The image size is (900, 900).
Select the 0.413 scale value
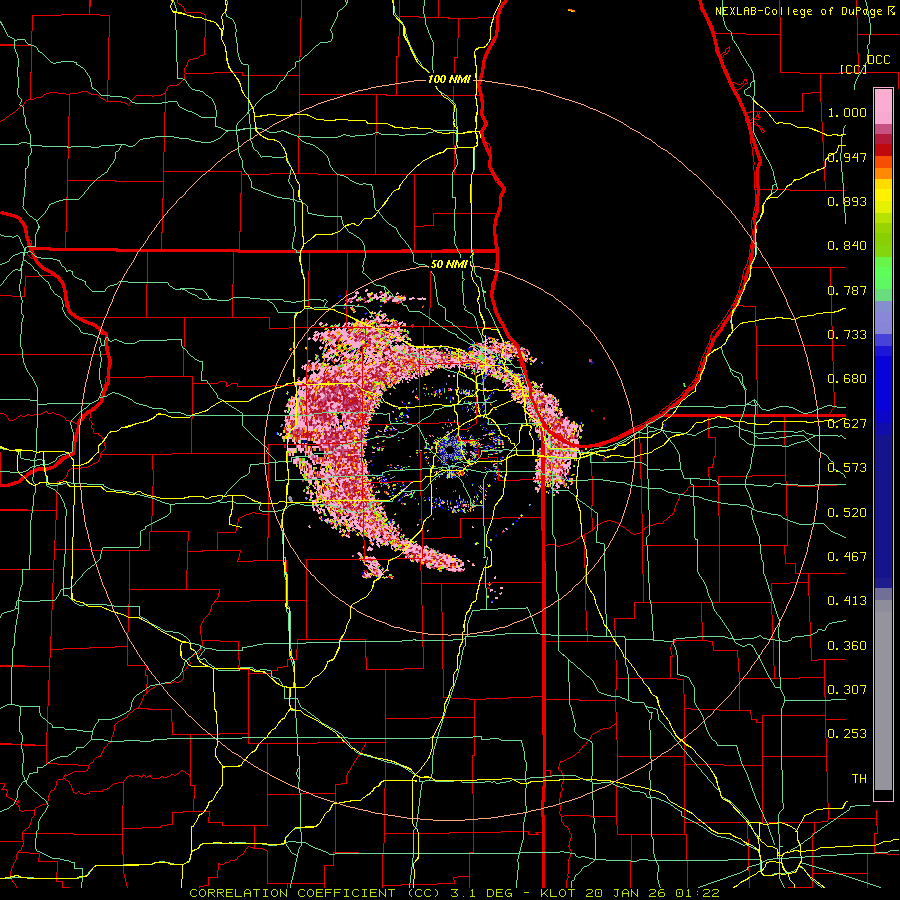(x=847, y=601)
